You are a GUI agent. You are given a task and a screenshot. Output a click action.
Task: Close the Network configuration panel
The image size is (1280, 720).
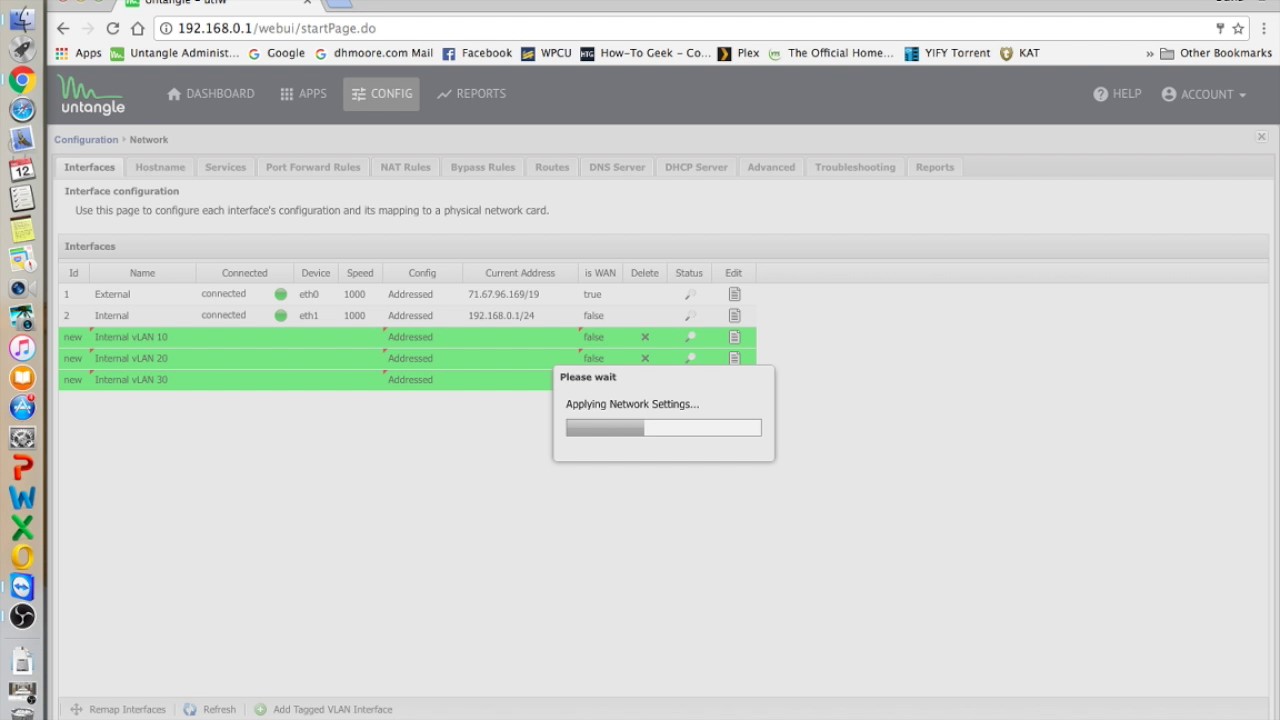(1261, 137)
